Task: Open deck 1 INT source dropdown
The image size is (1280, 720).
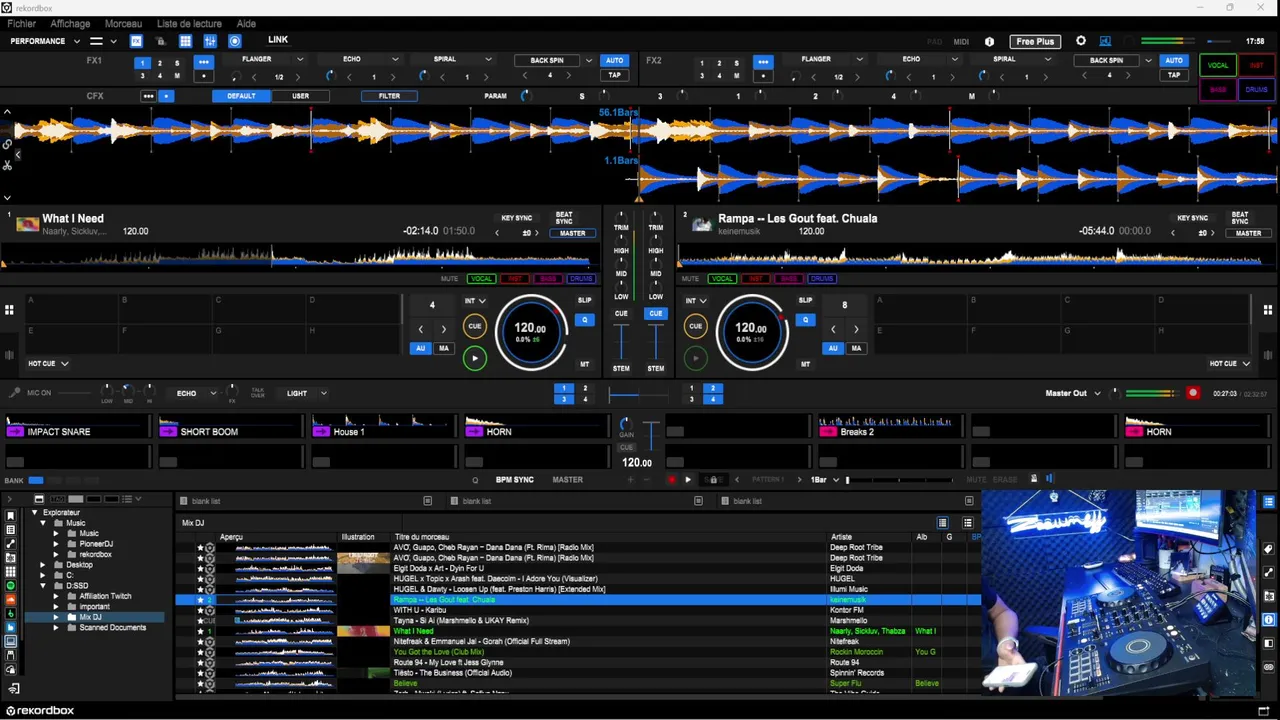Action: [474, 300]
